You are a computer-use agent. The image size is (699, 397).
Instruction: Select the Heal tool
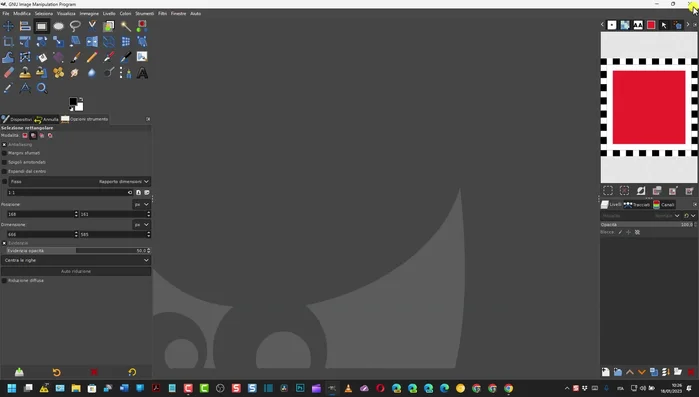coord(58,73)
